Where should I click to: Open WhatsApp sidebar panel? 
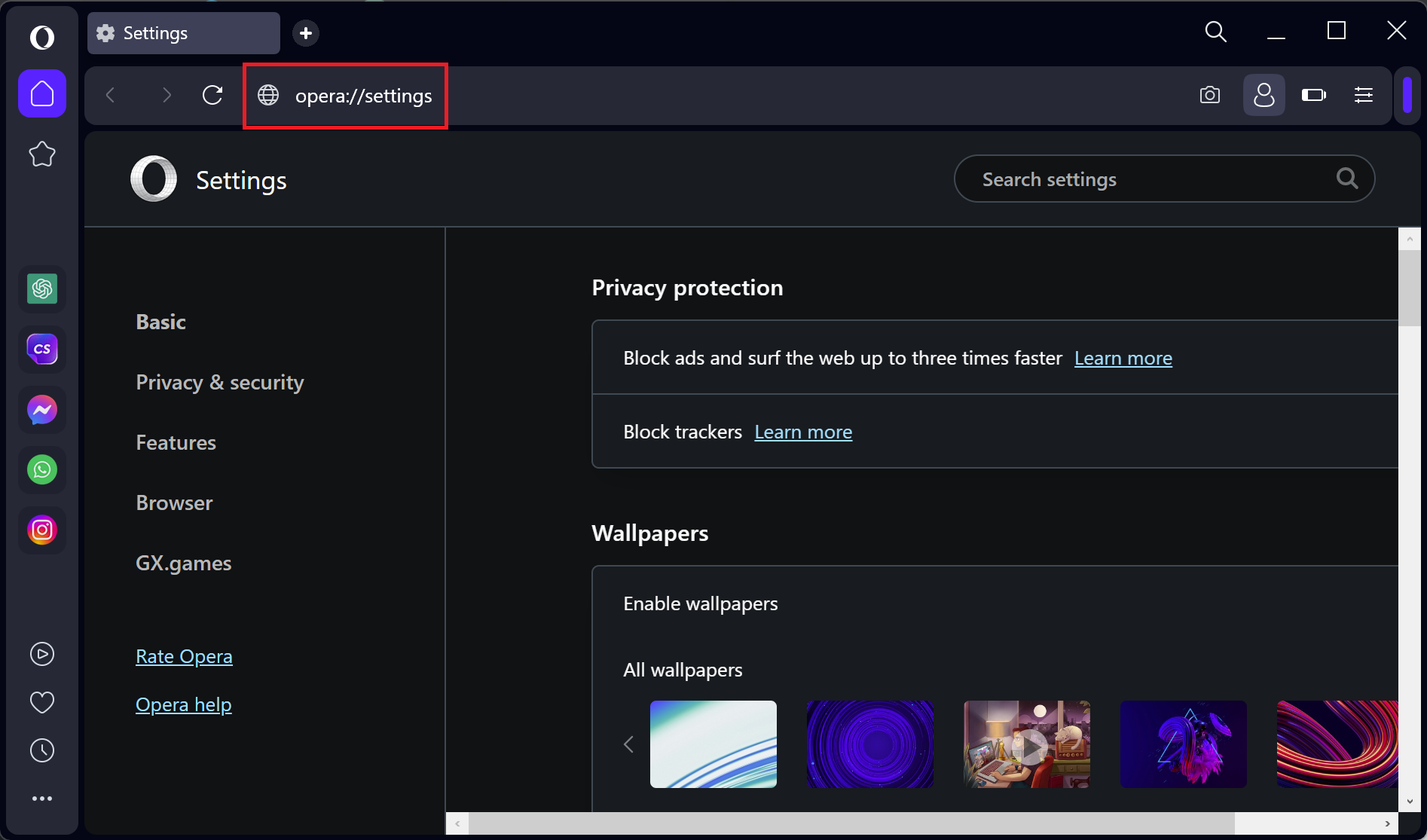(x=42, y=470)
